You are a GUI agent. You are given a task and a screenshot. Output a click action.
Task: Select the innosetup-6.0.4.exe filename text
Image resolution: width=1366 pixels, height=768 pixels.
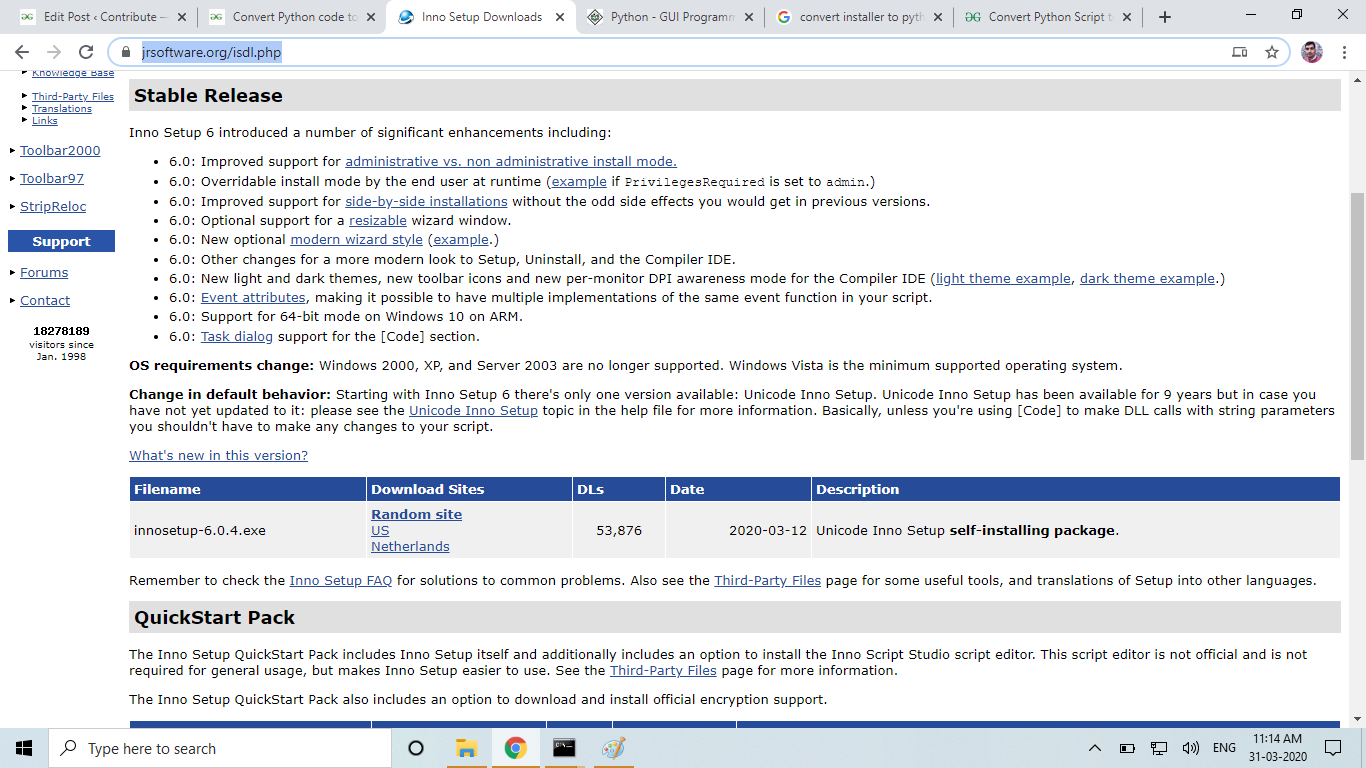tap(200, 531)
